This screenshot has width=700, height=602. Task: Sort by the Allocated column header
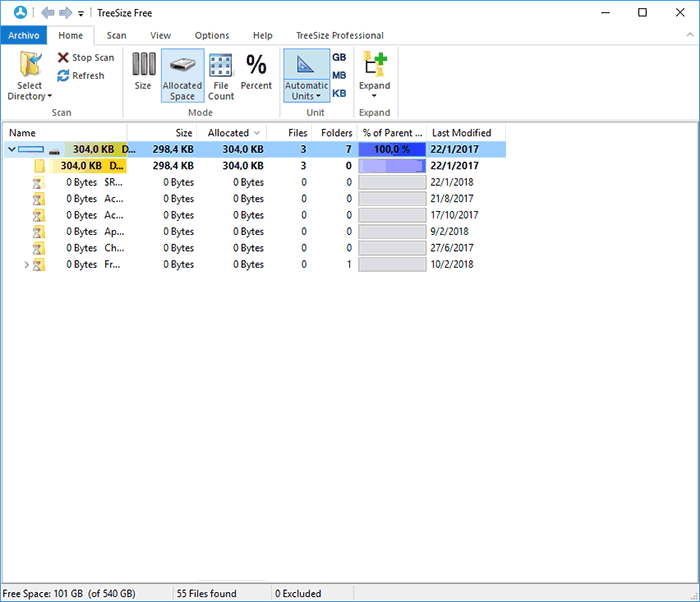pos(232,133)
